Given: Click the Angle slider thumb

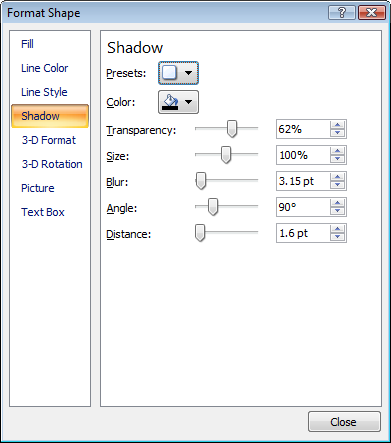Looking at the screenshot, I should coord(213,207).
